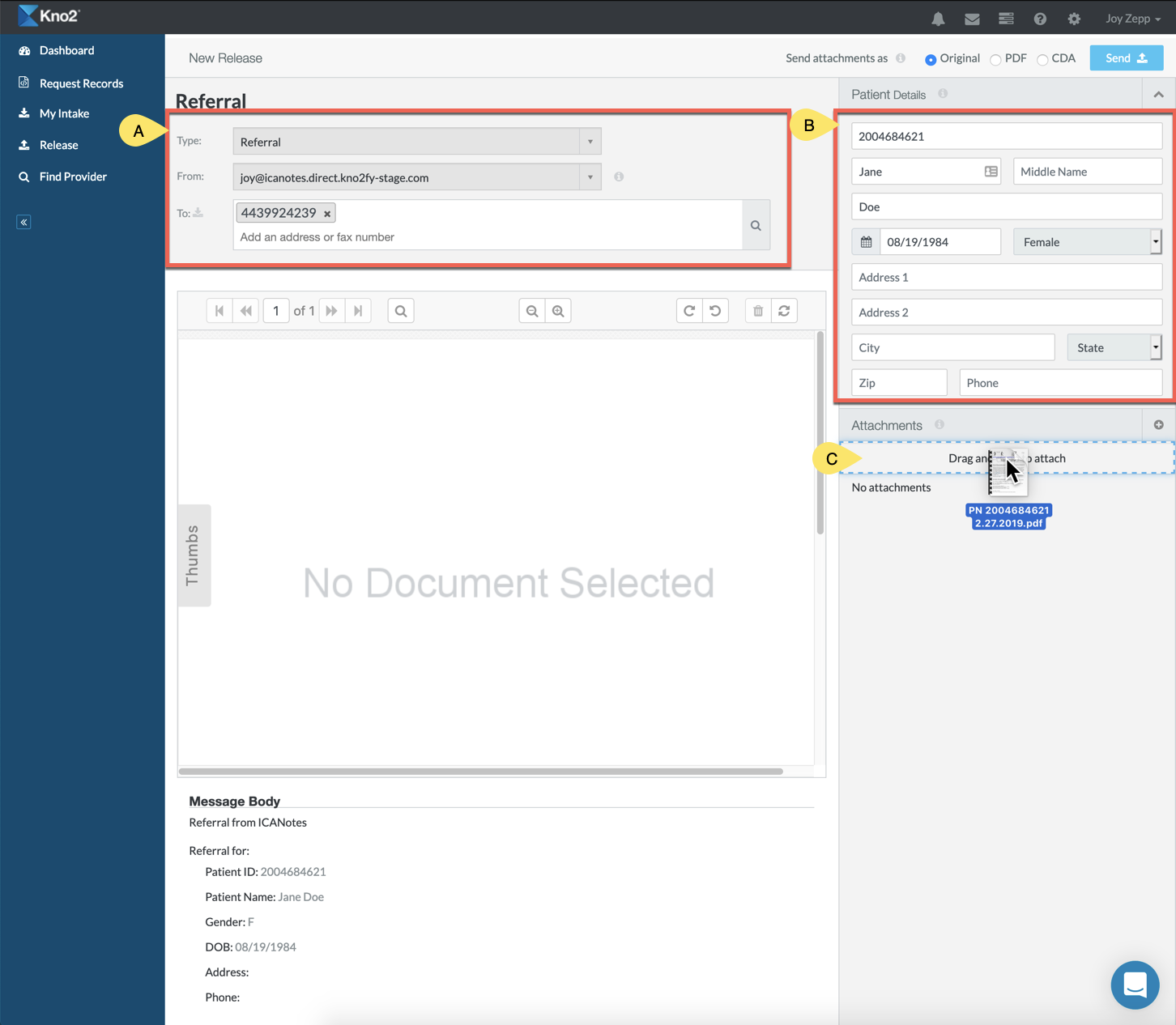Choose CDA as attachment format

click(1042, 59)
